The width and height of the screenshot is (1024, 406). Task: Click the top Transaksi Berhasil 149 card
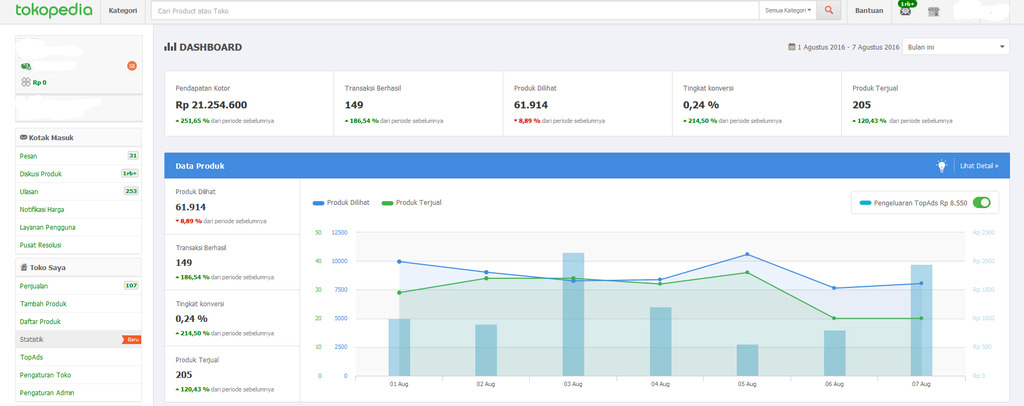point(418,104)
